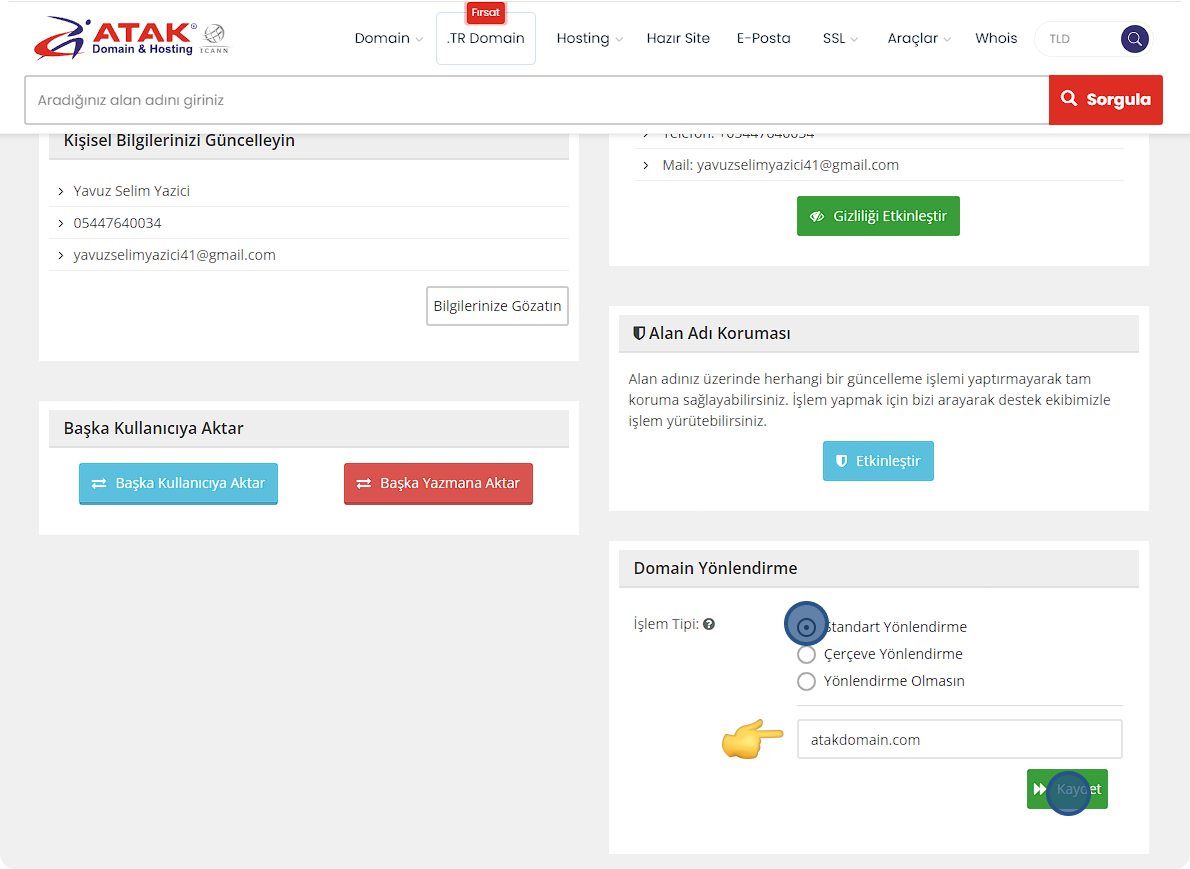This screenshot has height=869, width=1190.
Task: Click the shield icon in Alan Adı Koruması header
Action: pyautogui.click(x=639, y=333)
